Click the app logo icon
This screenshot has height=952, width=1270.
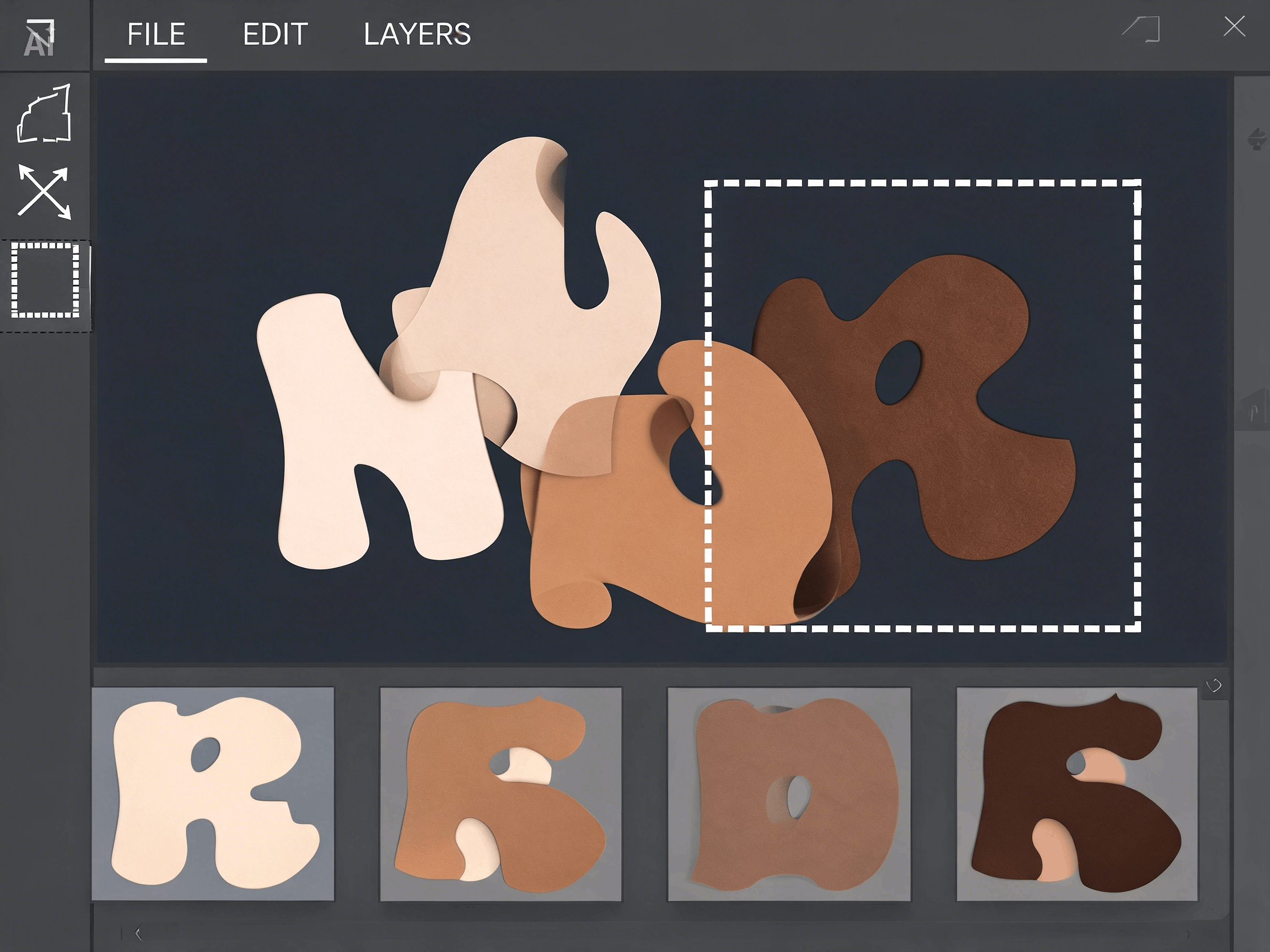[x=39, y=37]
